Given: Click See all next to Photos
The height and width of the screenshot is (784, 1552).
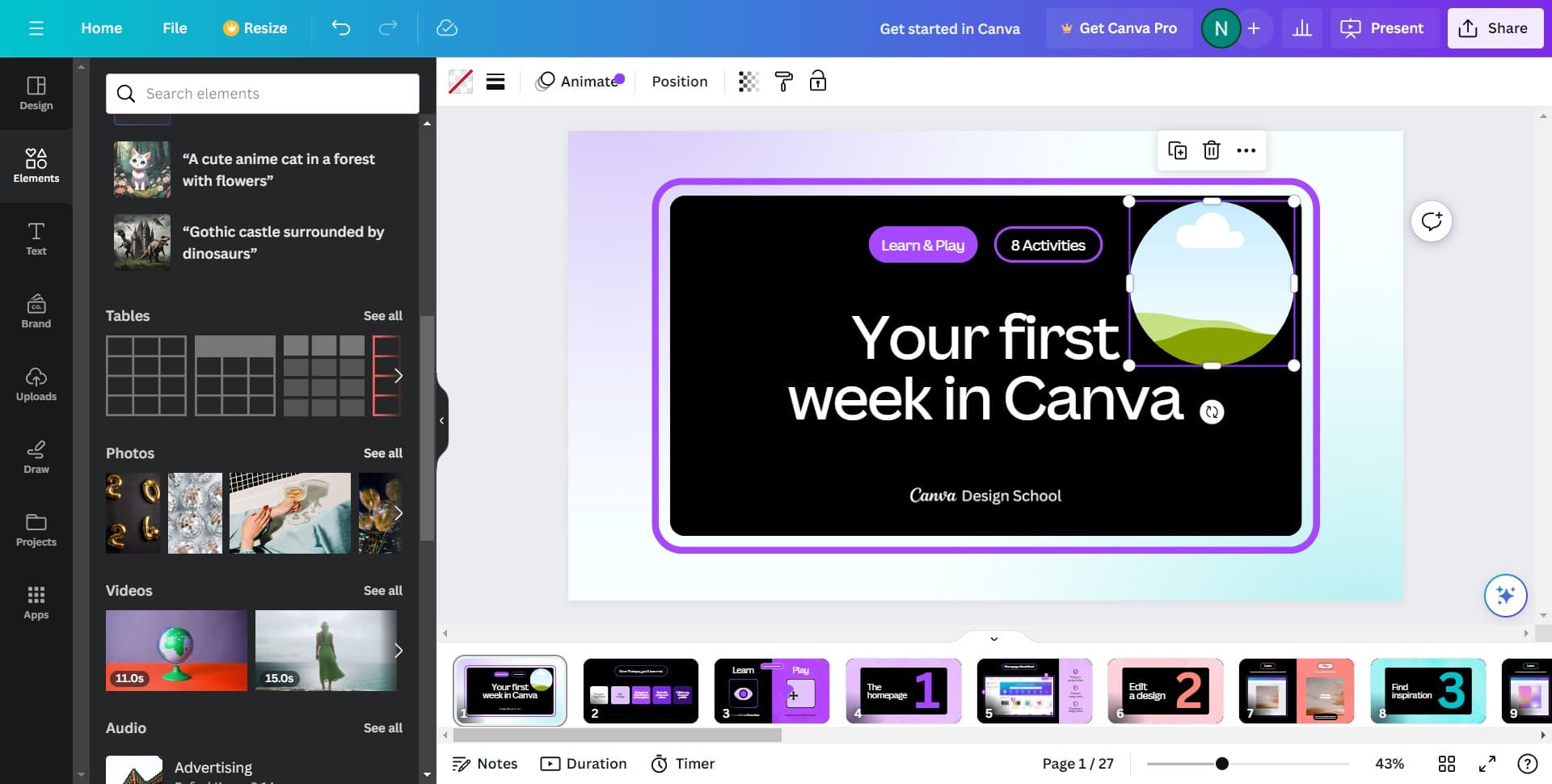Looking at the screenshot, I should point(382,453).
